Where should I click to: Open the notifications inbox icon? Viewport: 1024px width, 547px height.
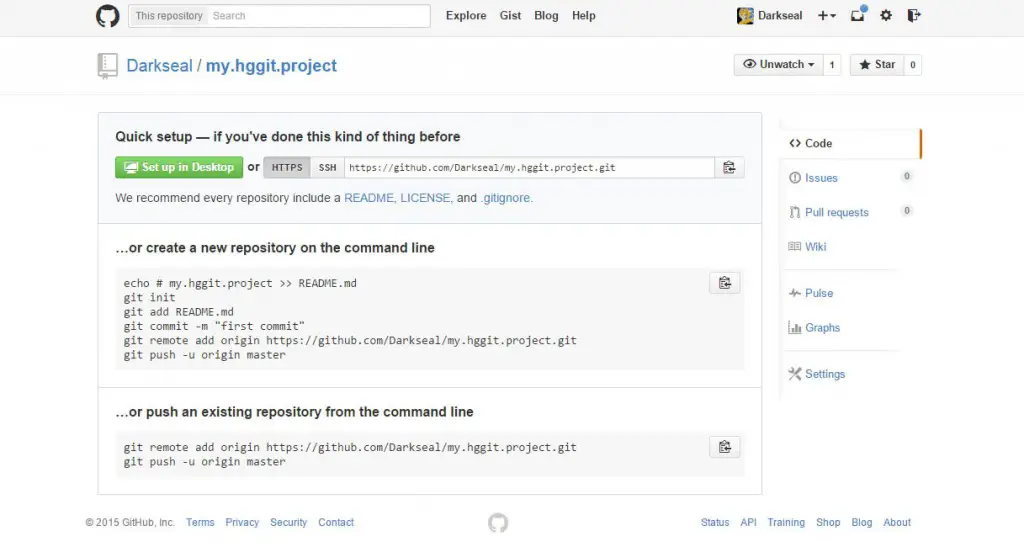857,15
